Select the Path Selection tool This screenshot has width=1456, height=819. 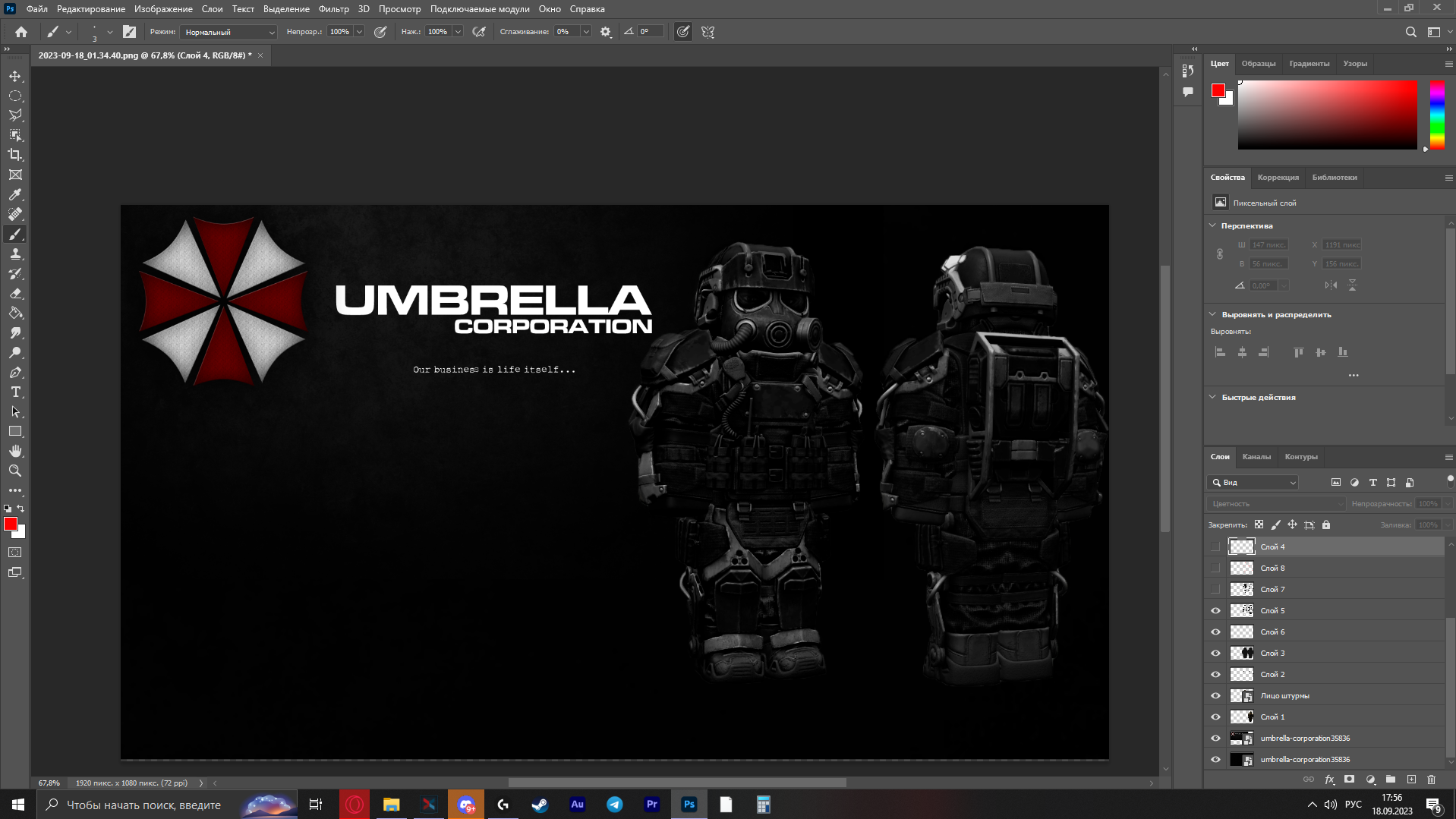point(15,411)
